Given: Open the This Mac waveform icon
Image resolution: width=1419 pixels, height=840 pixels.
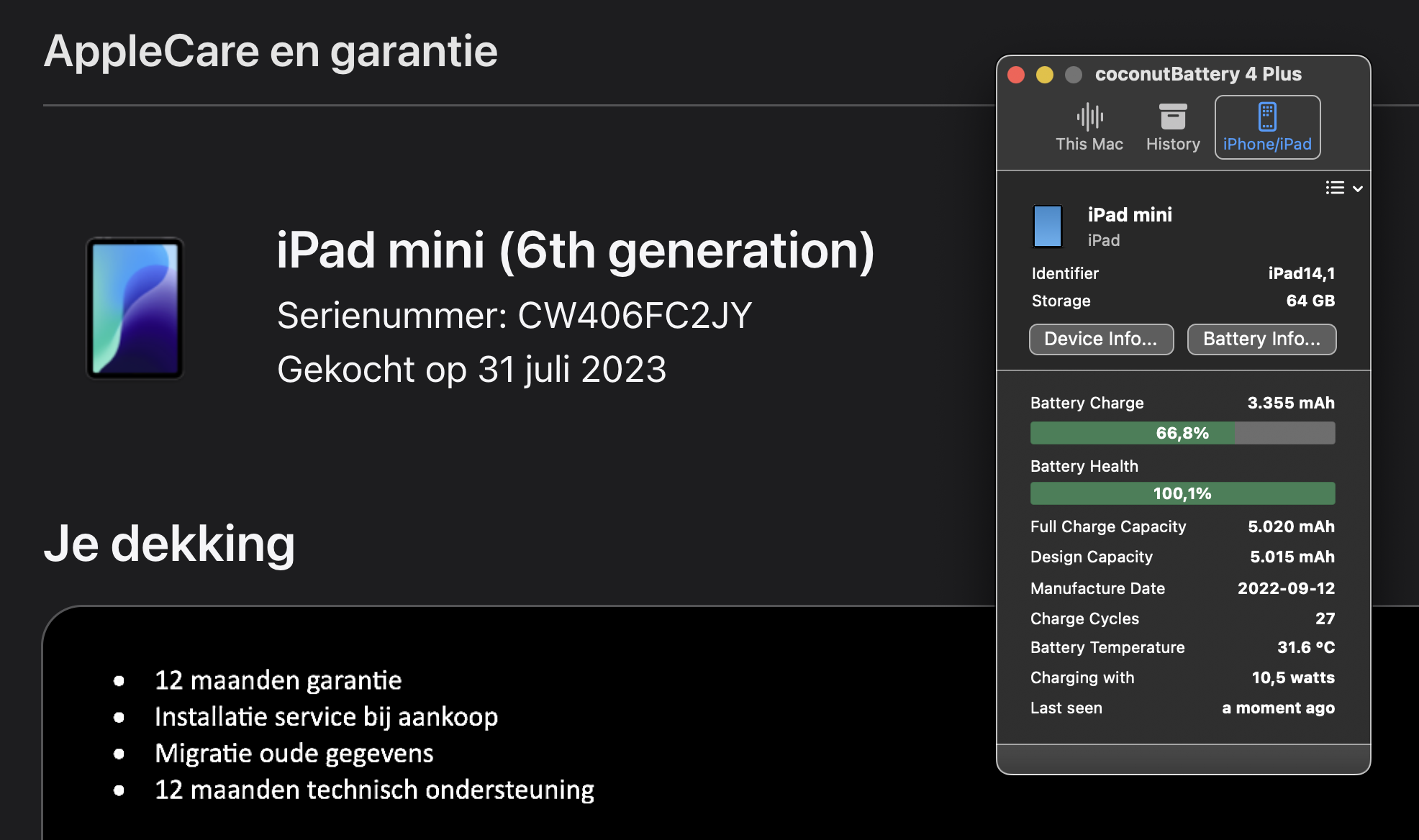Looking at the screenshot, I should pos(1089,117).
